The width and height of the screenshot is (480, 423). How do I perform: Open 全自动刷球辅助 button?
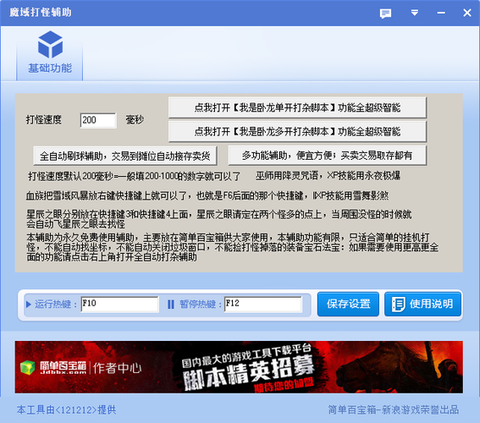coord(125,155)
